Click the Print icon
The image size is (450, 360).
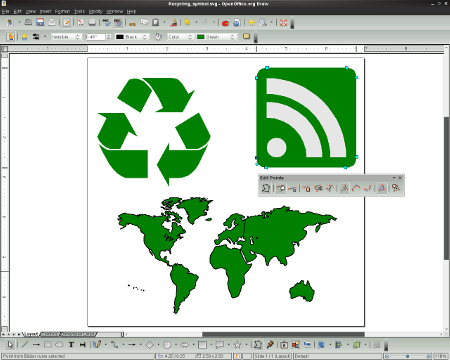92,22
